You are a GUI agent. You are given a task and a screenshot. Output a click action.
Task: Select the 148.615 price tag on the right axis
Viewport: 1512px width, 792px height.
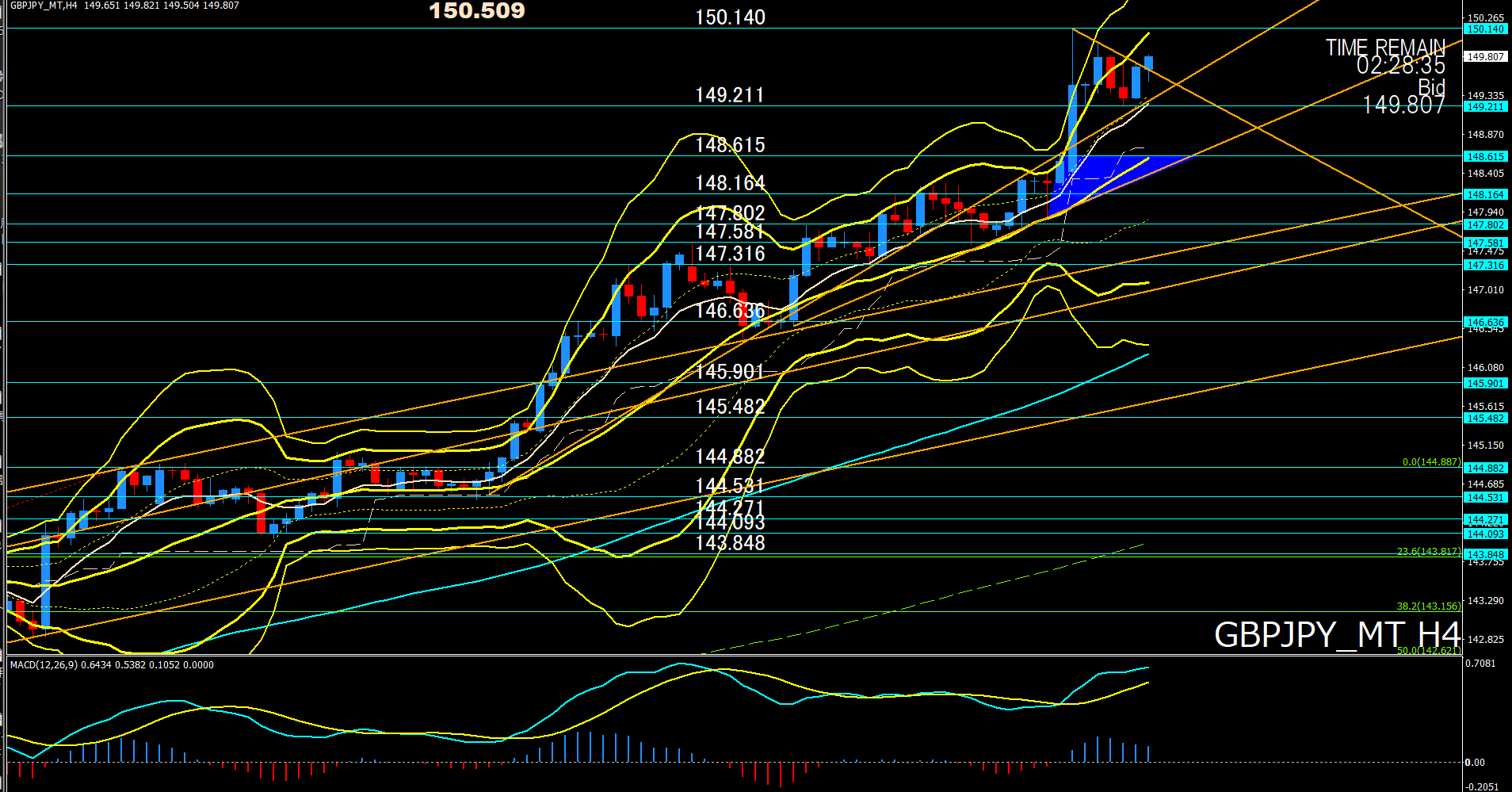tap(1485, 157)
